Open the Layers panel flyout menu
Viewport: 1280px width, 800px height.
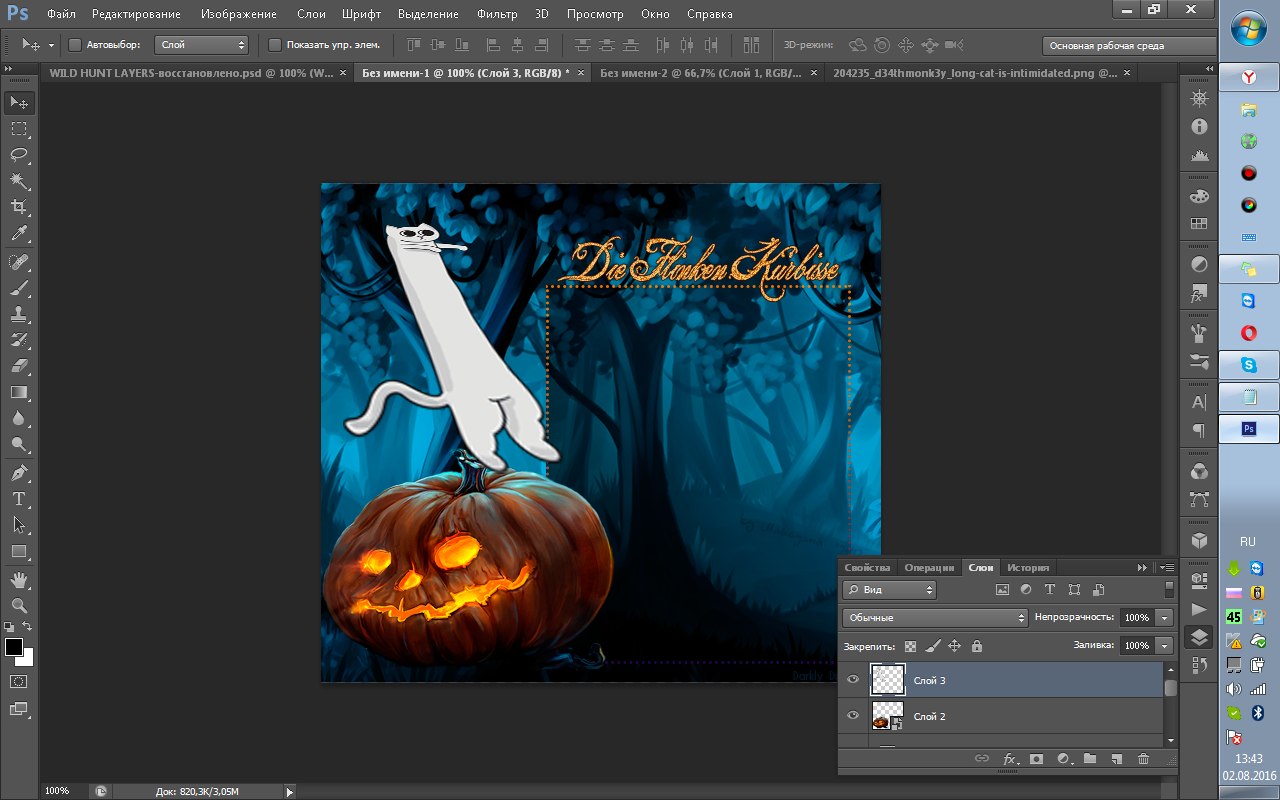[1167, 567]
